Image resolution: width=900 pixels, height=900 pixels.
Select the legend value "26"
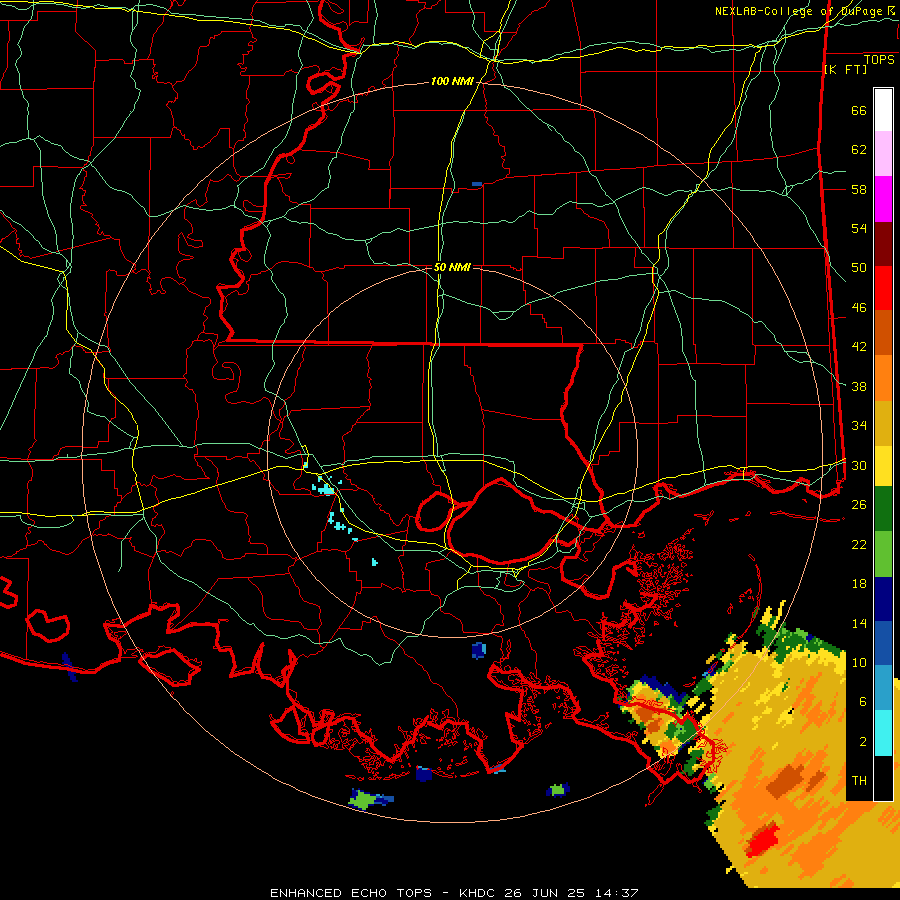[859, 505]
